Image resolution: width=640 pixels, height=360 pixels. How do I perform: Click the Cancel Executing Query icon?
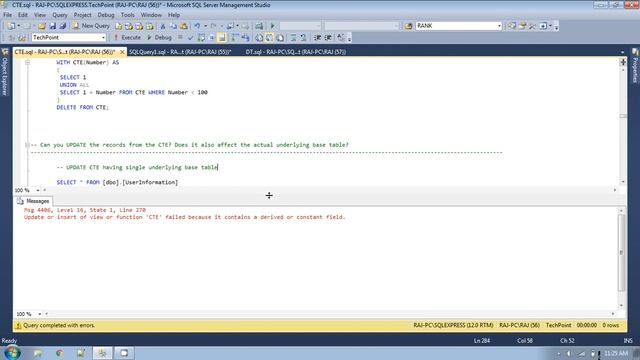(180, 38)
